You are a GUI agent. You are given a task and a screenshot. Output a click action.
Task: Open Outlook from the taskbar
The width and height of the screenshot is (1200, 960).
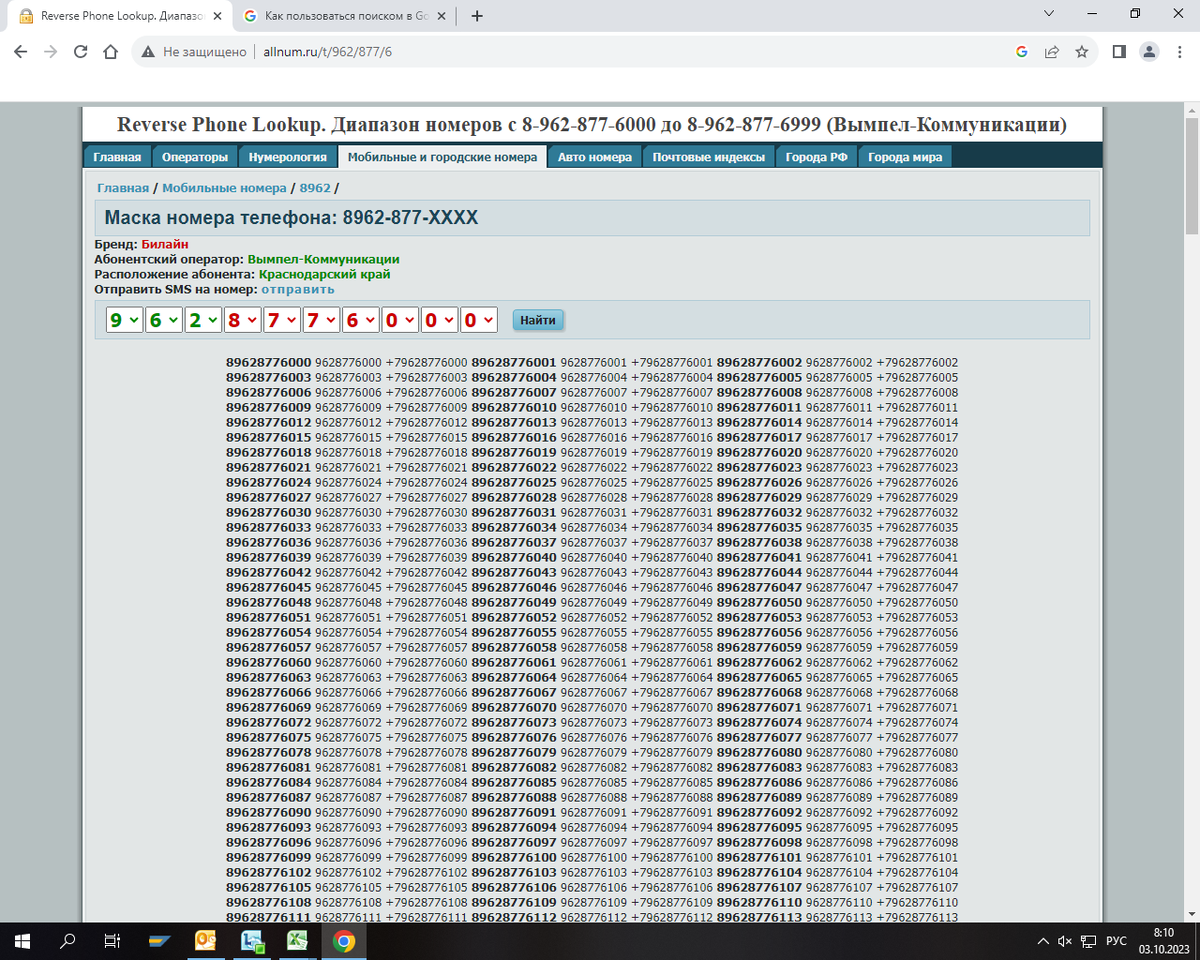[206, 941]
